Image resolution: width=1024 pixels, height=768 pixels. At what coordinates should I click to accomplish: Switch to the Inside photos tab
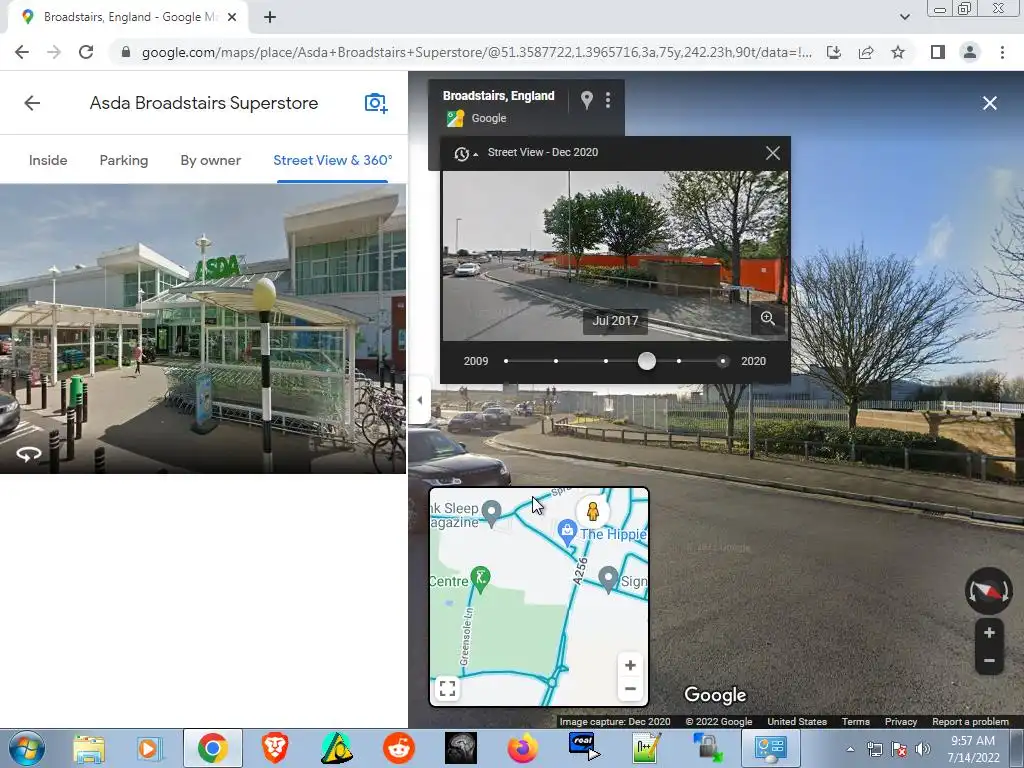click(48, 160)
